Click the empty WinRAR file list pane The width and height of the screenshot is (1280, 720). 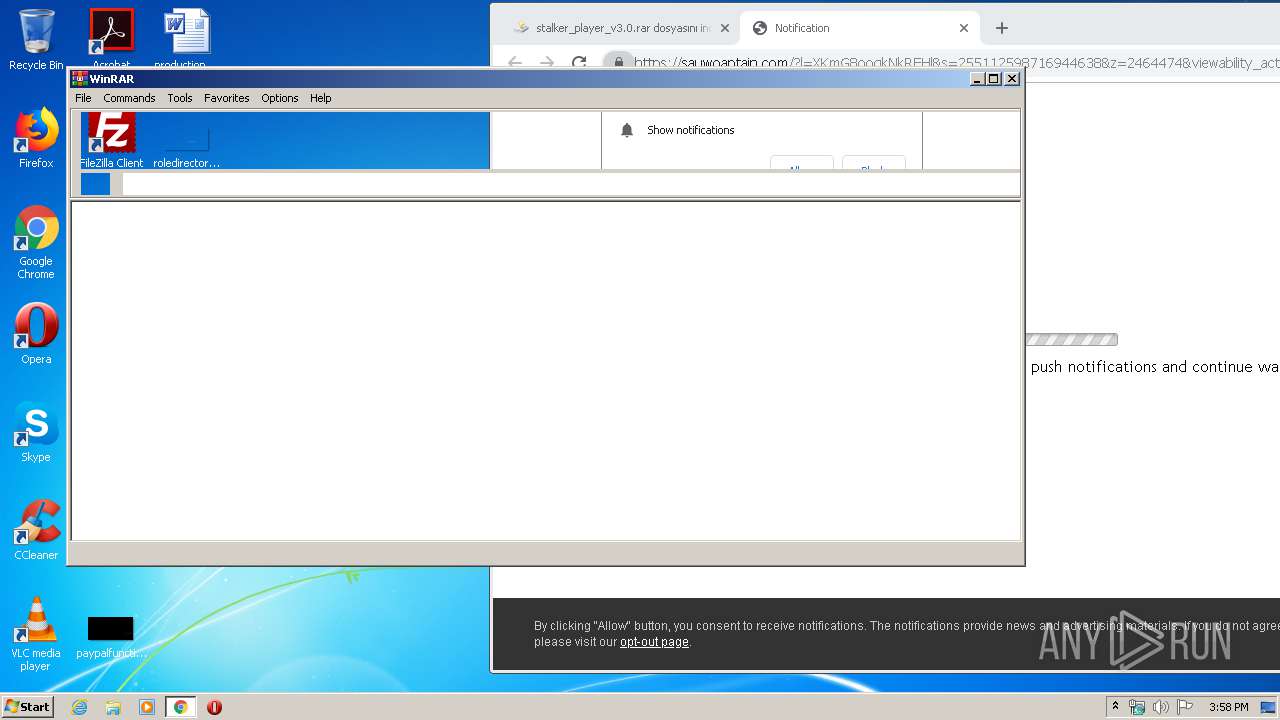click(545, 371)
